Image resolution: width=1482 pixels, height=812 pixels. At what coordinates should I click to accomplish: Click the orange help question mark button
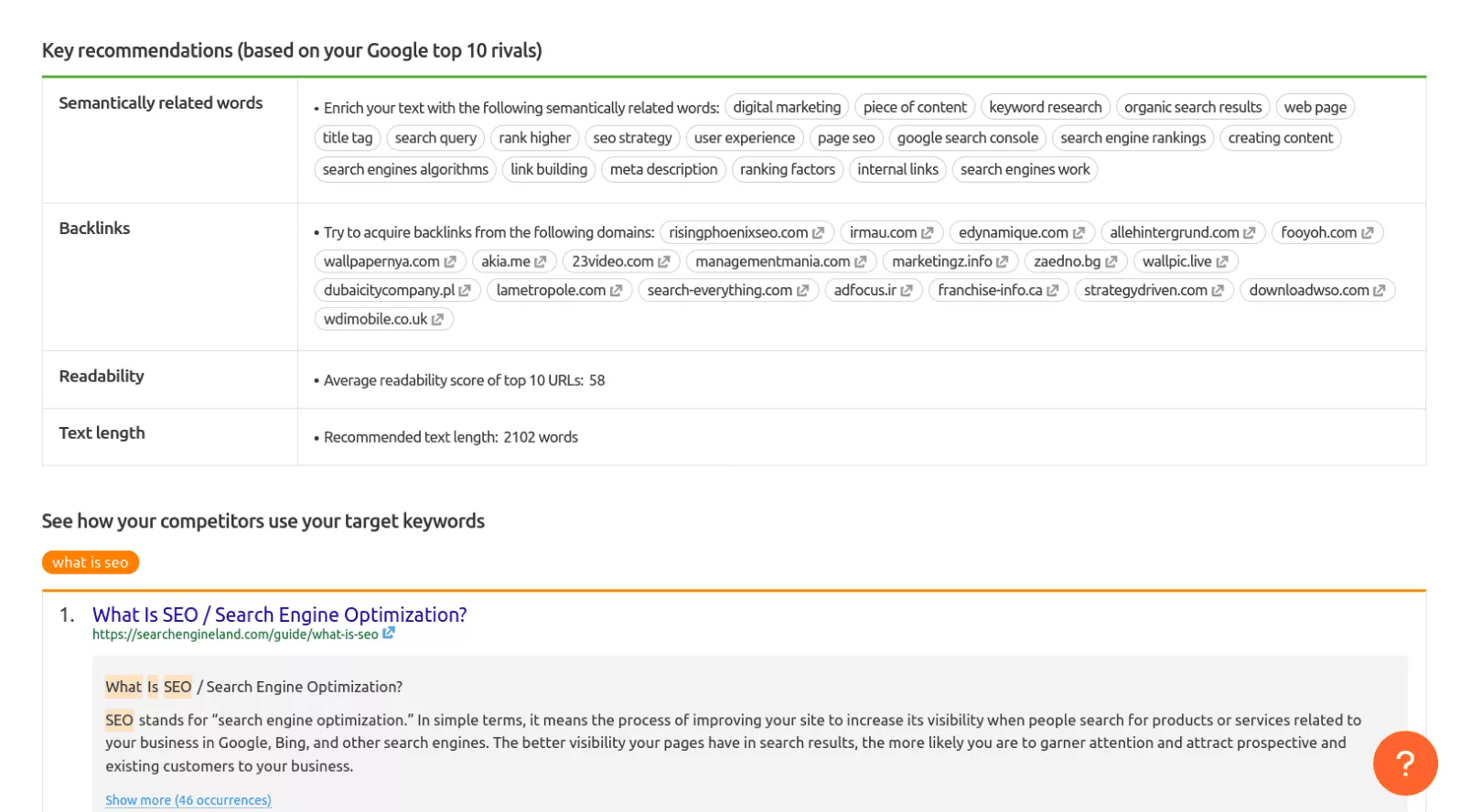1404,763
